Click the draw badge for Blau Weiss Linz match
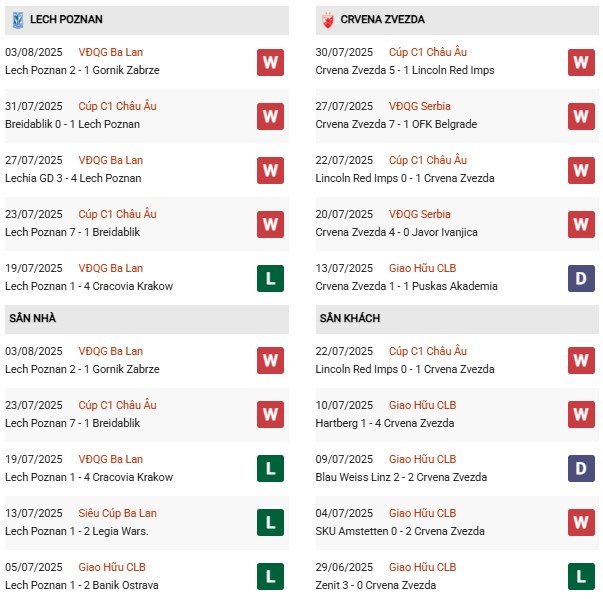The height and width of the screenshot is (599, 603). (x=582, y=469)
